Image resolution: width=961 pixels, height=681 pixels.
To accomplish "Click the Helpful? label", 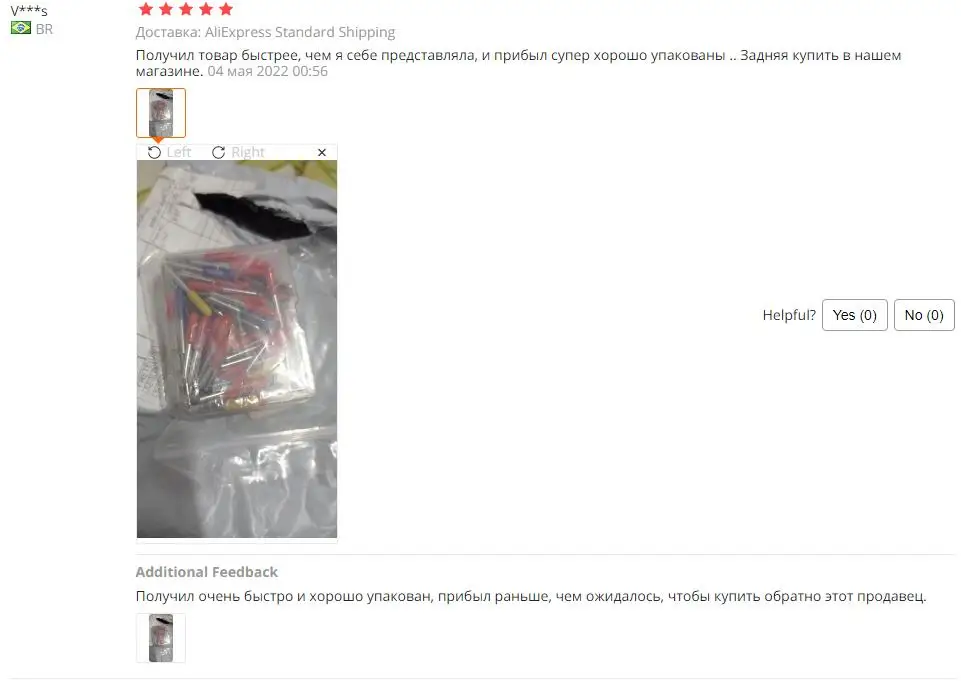I will (789, 315).
